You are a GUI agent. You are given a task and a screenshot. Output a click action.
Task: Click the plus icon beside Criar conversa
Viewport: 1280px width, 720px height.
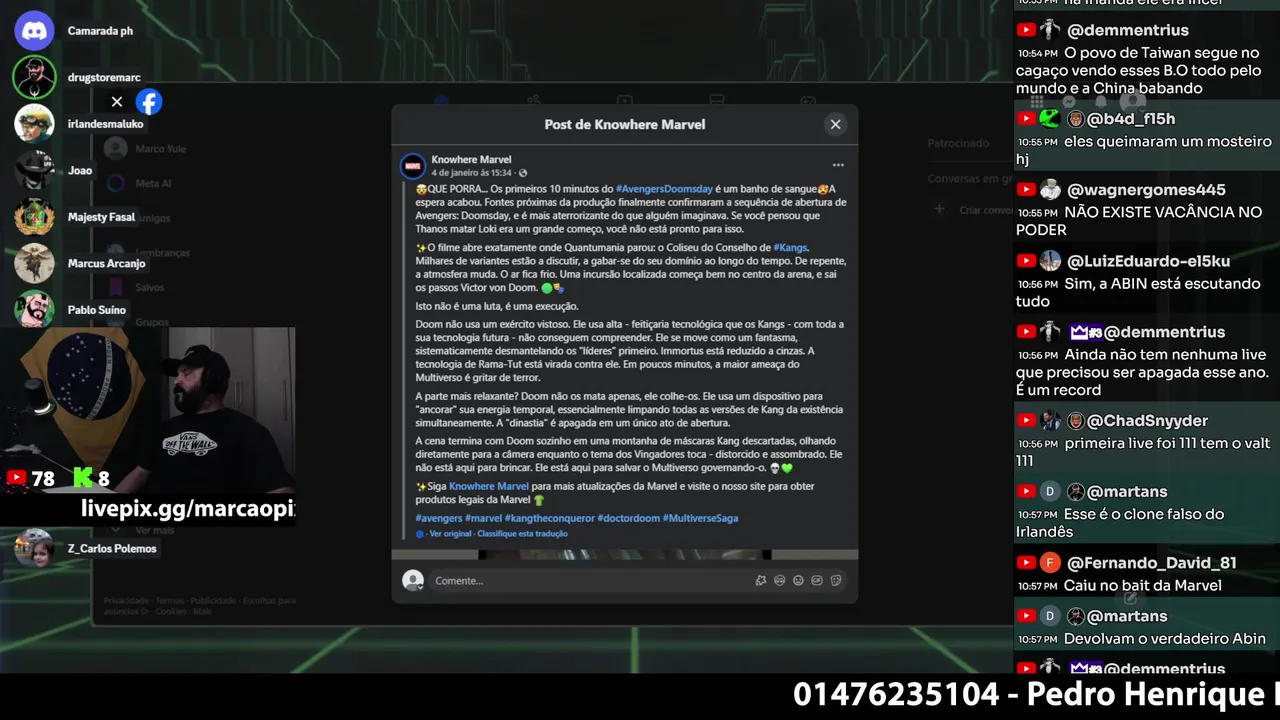click(939, 209)
